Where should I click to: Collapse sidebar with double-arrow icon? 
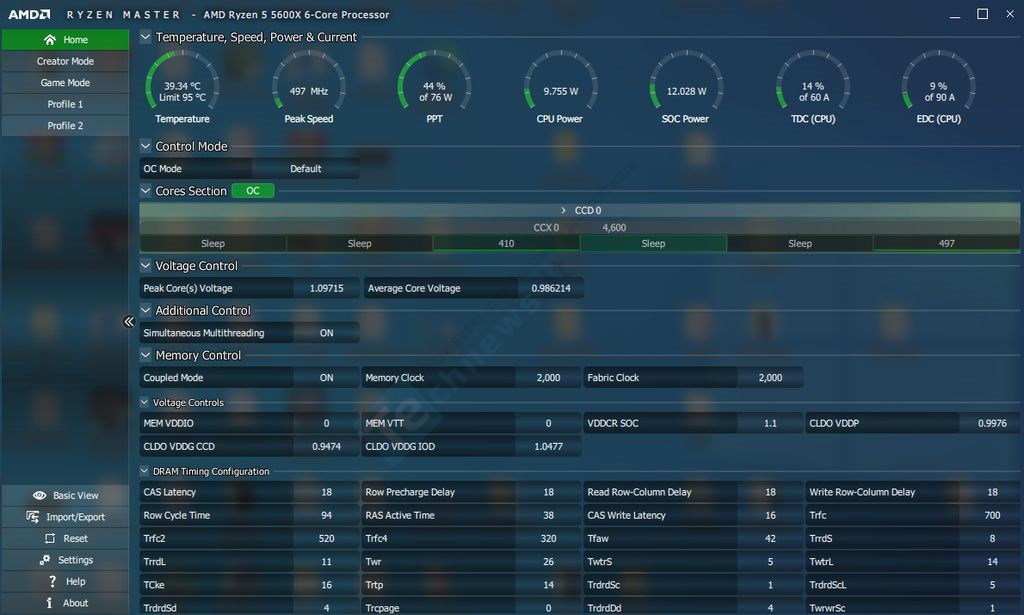[x=129, y=321]
